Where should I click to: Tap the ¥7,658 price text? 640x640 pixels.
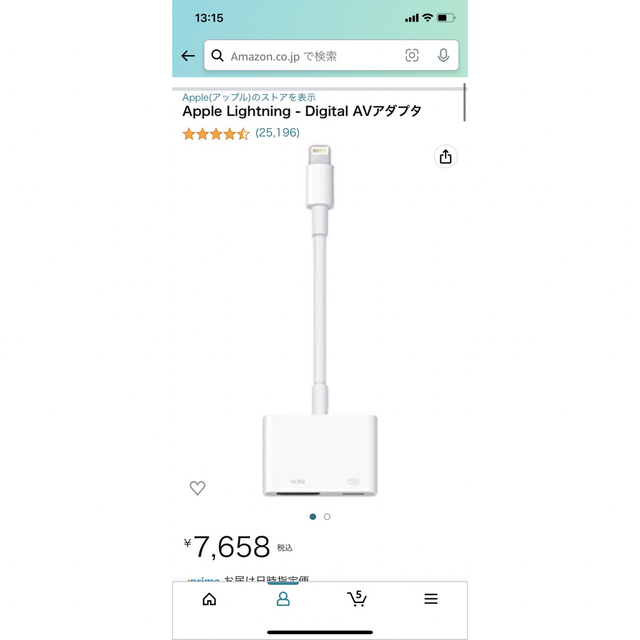(x=227, y=547)
